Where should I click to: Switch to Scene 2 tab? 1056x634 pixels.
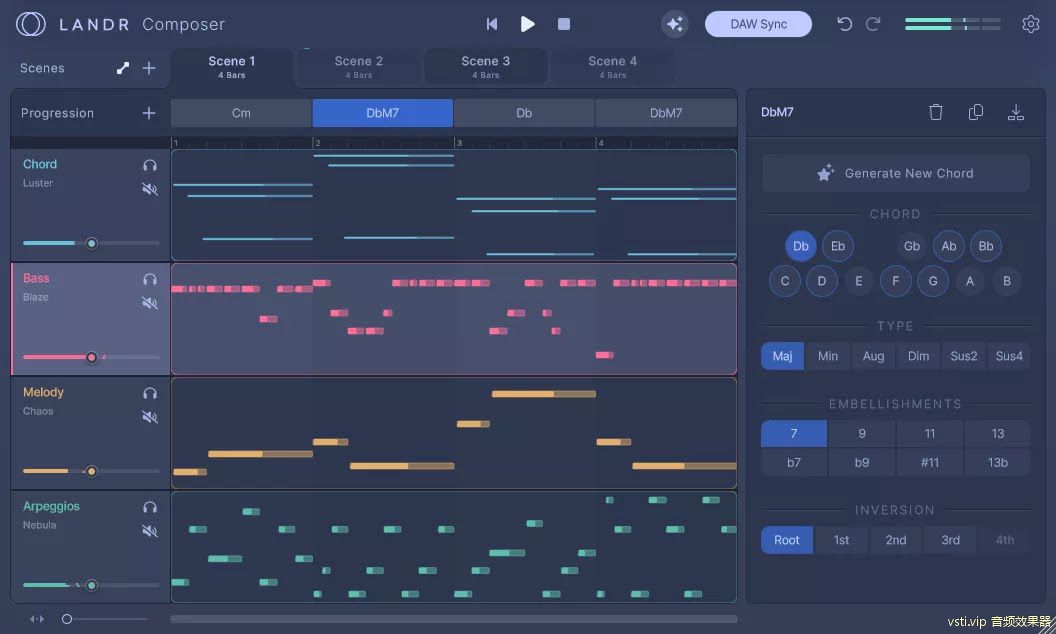359,67
